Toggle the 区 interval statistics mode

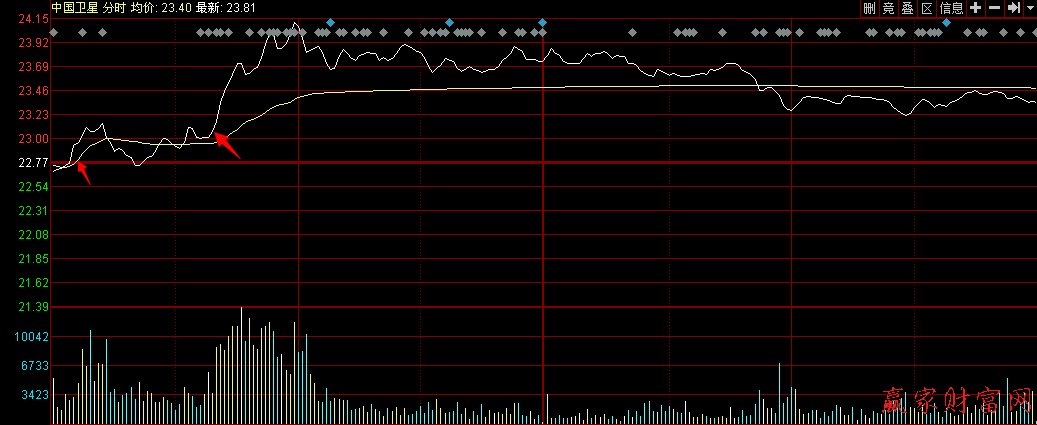pyautogui.click(x=927, y=8)
